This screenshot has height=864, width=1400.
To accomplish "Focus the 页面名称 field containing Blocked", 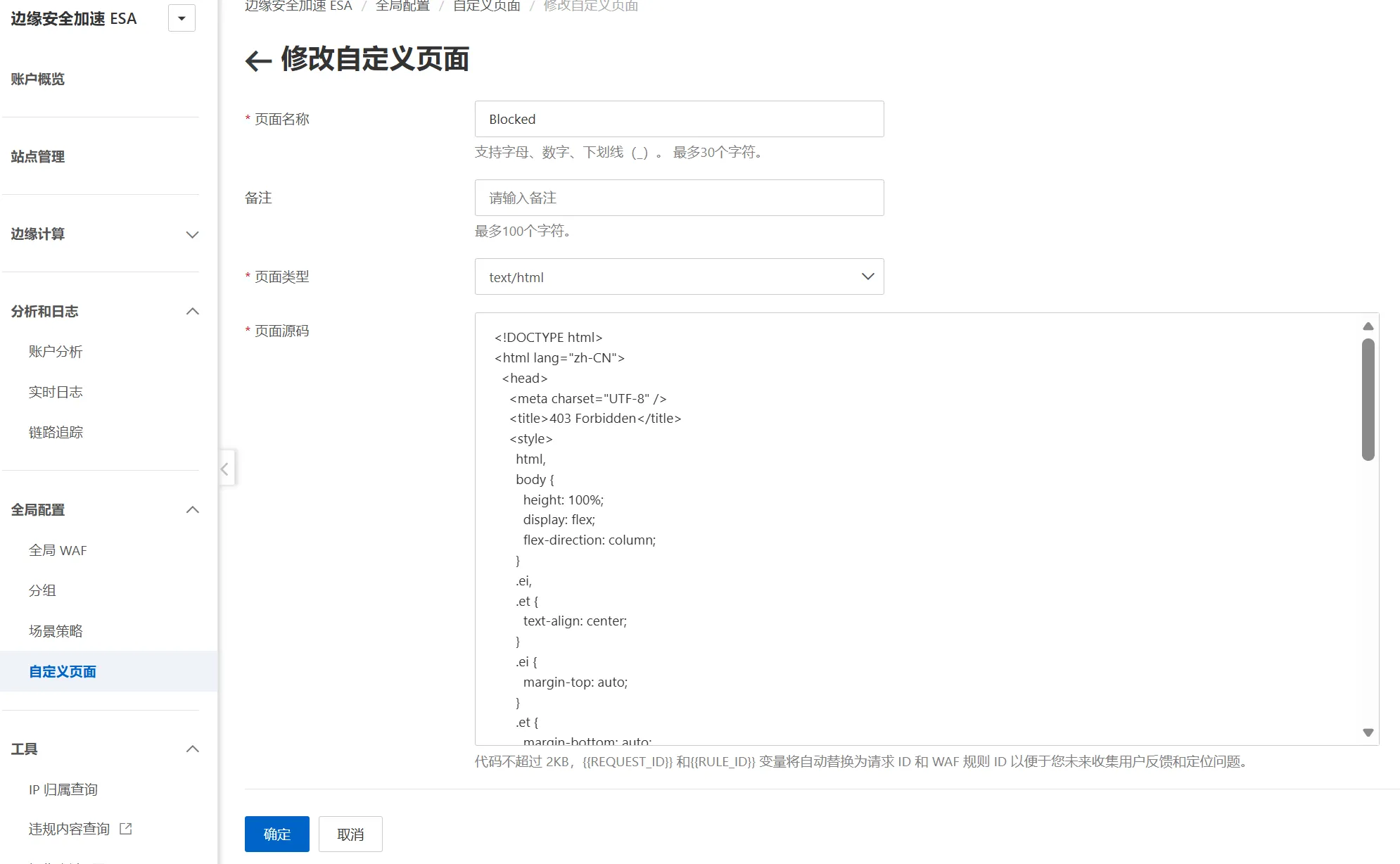I will click(679, 119).
